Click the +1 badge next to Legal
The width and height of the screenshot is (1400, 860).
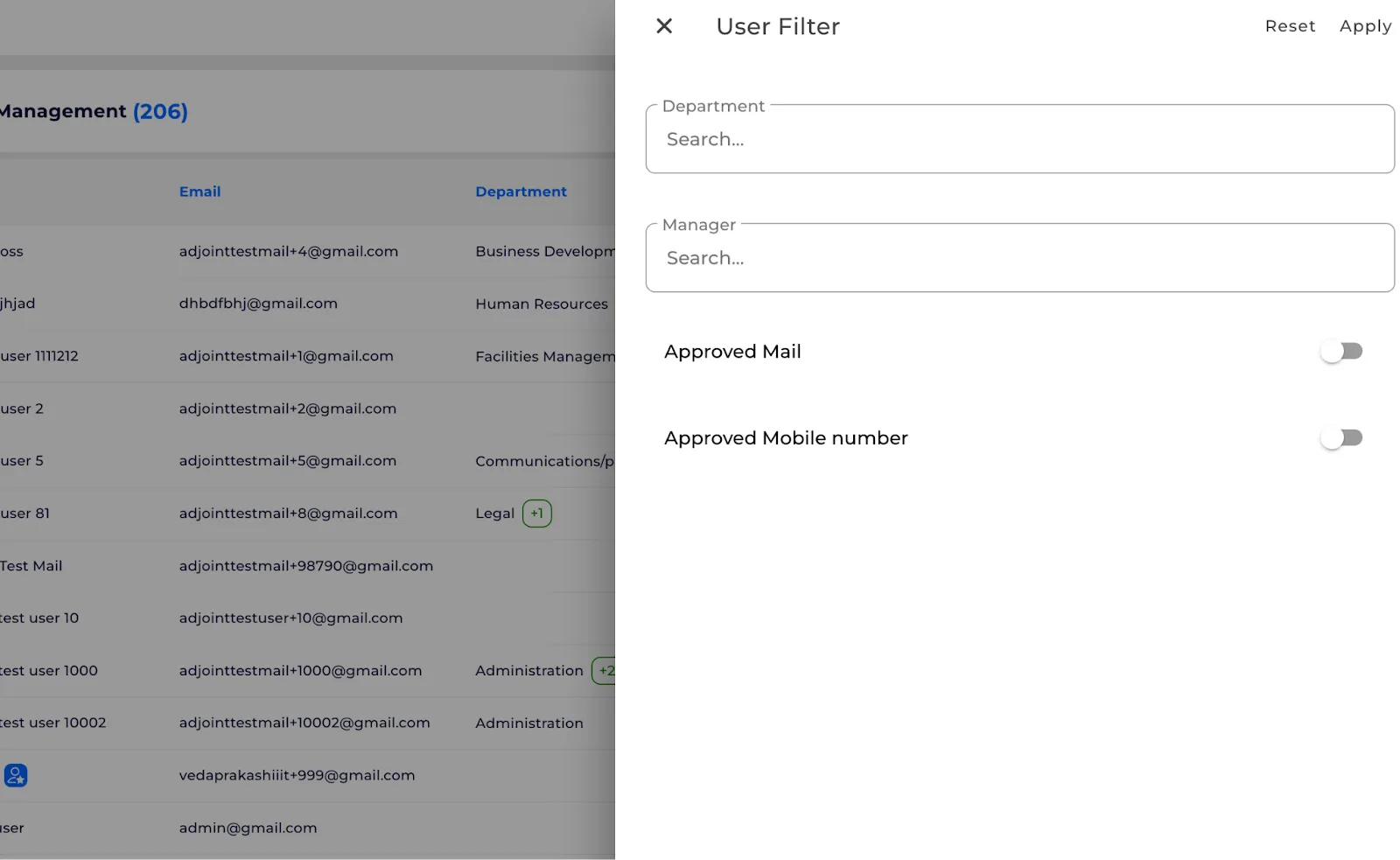click(x=537, y=514)
